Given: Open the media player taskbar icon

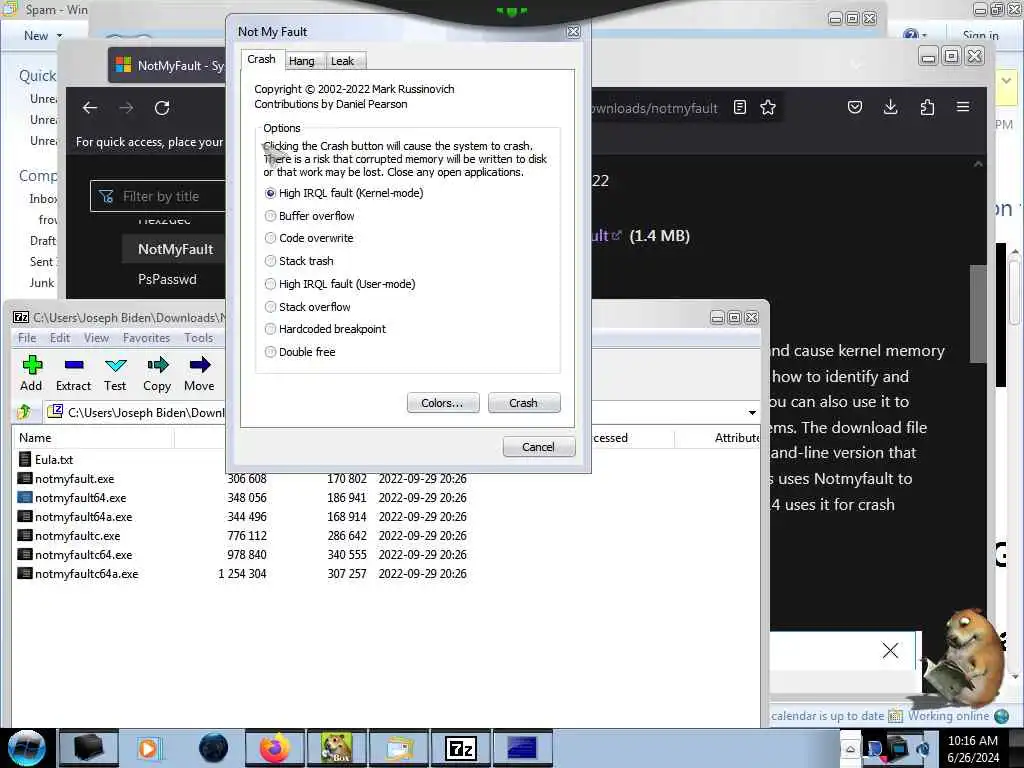Looking at the screenshot, I should 148,748.
